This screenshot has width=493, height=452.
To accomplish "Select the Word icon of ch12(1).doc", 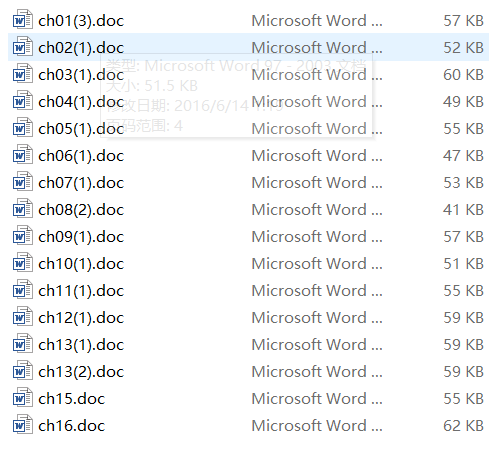I will coord(23,317).
